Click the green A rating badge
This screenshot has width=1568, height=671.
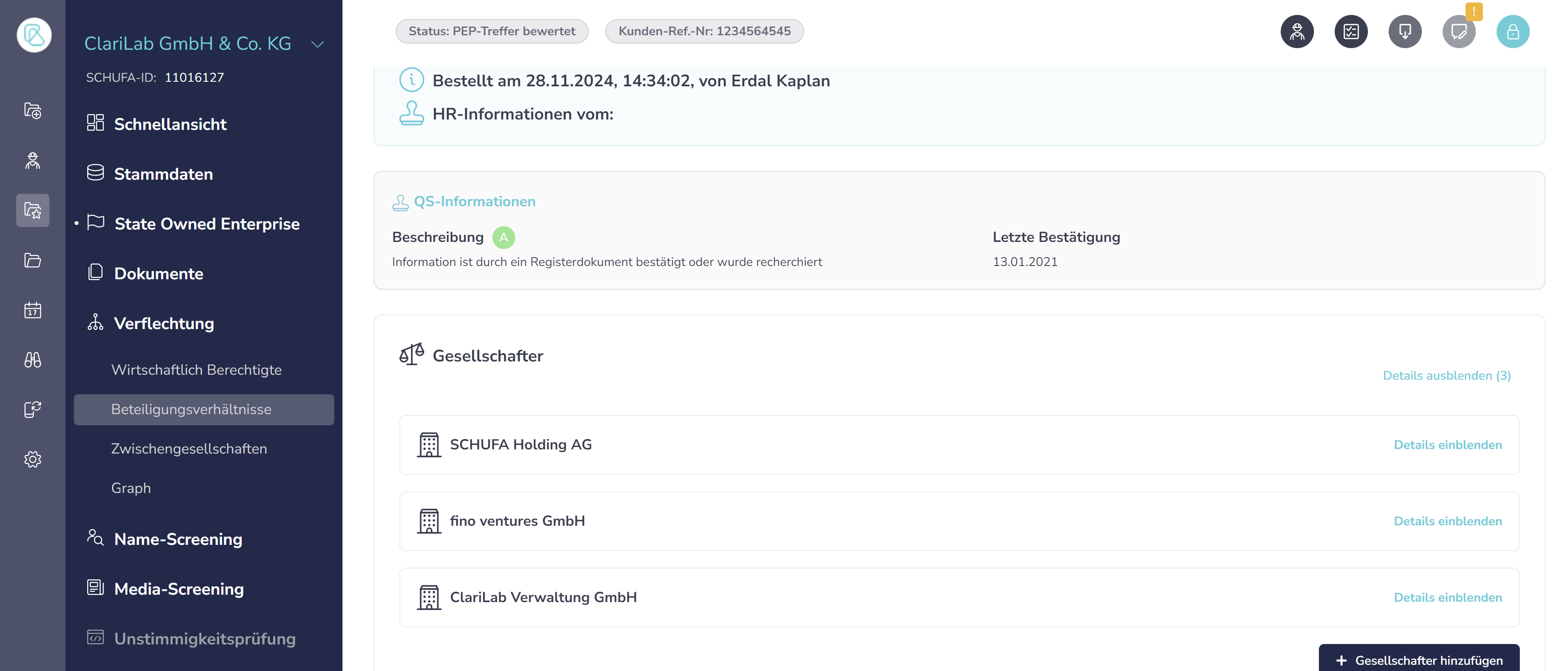tap(504, 237)
